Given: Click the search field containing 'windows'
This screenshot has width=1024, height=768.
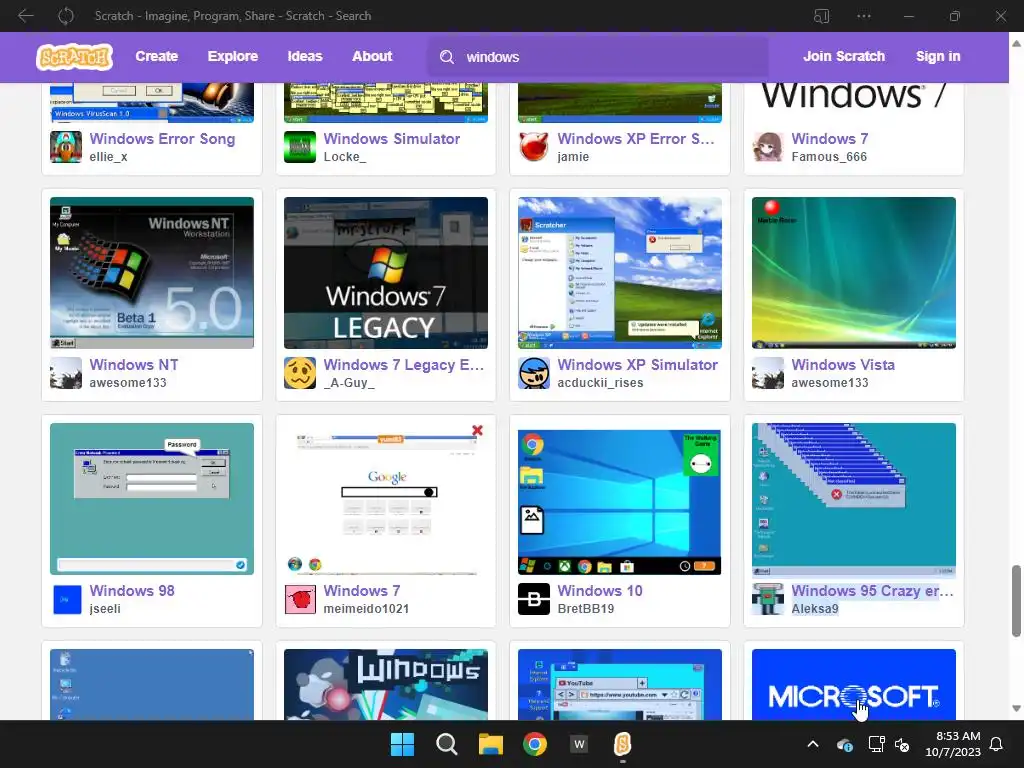Looking at the screenshot, I should (x=598, y=57).
